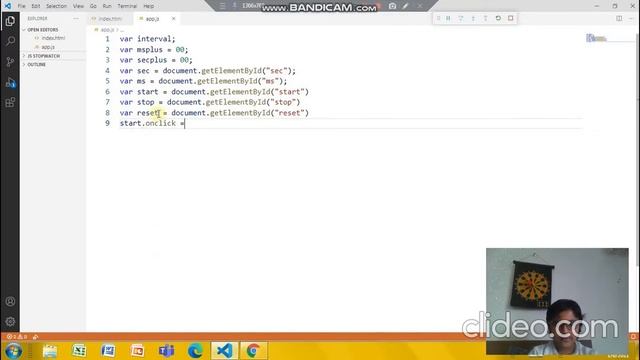Click the "stop" string on line 7
This screenshot has width=640, height=360.
[x=283, y=102]
